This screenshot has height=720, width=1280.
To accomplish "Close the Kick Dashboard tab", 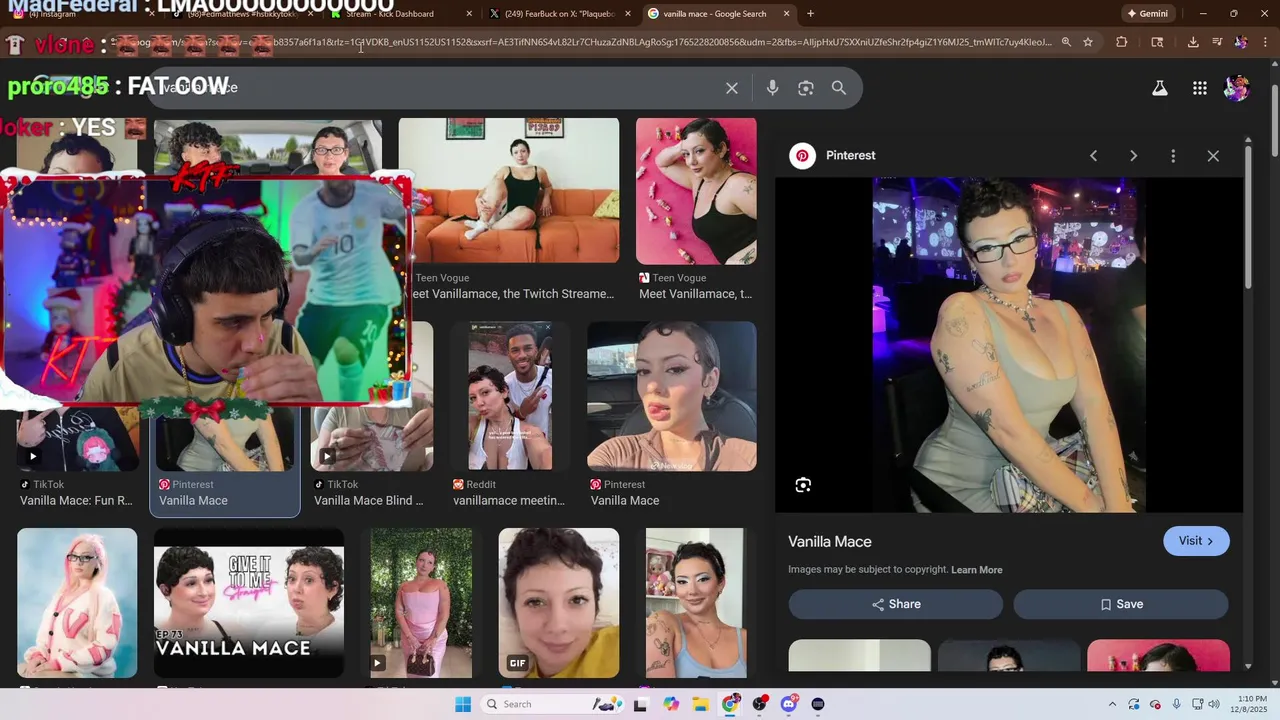I will (470, 14).
